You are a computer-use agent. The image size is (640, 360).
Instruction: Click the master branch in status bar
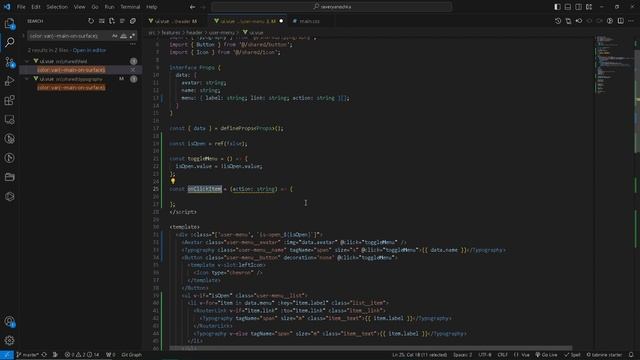(x=28, y=355)
